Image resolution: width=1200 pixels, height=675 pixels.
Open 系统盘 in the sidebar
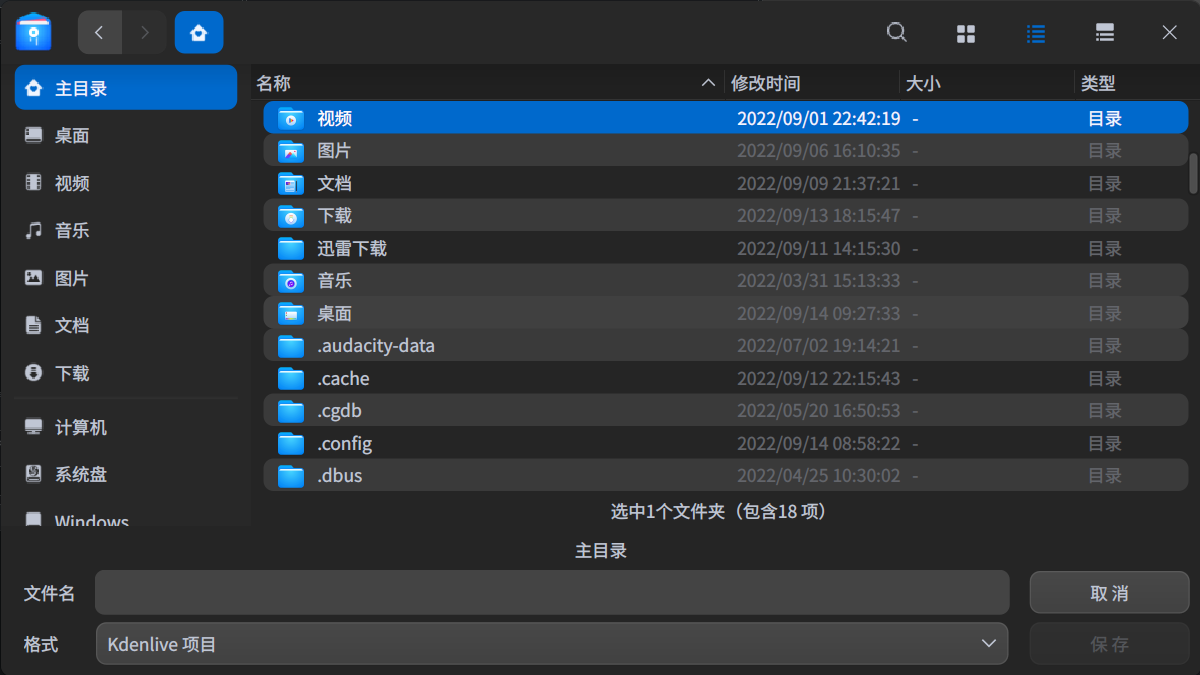[x=126, y=474]
